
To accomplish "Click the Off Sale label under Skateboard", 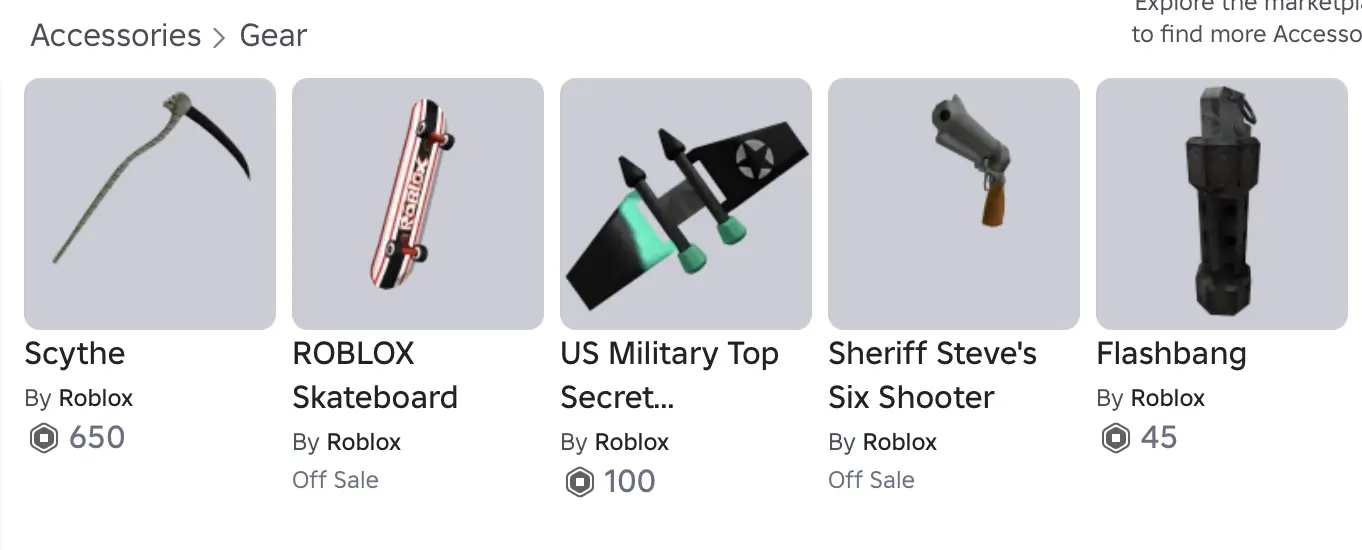I will click(335, 480).
